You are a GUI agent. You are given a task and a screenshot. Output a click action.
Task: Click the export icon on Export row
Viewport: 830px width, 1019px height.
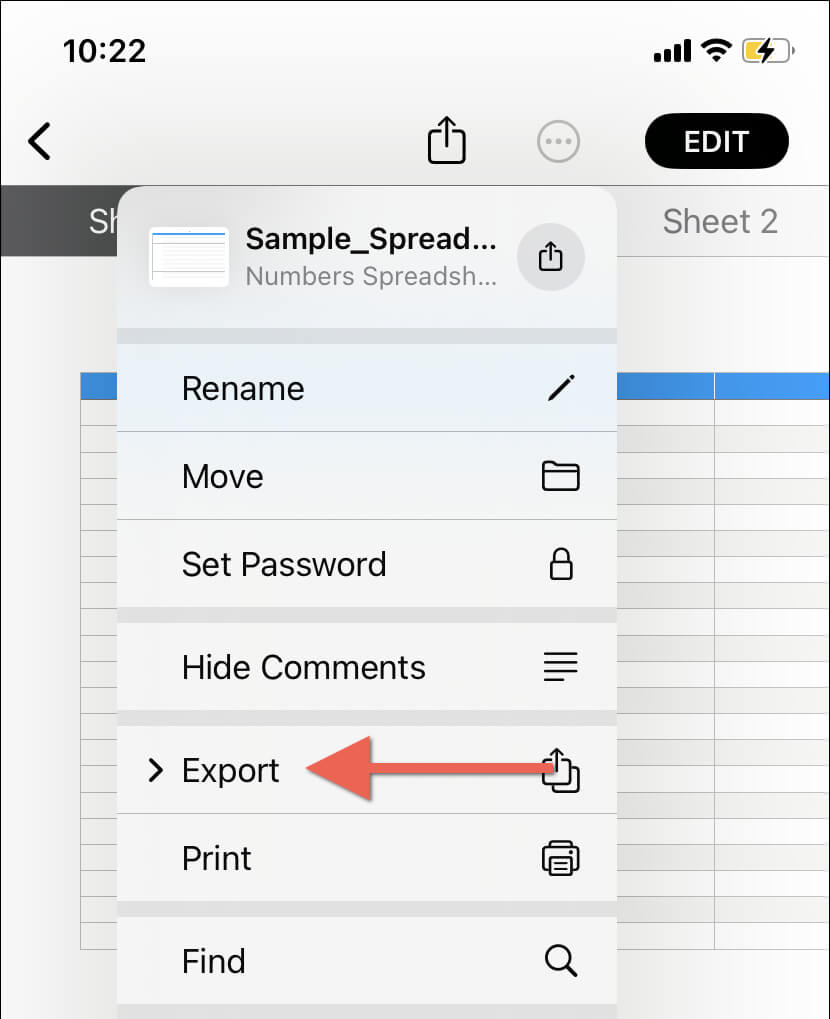(x=560, y=770)
